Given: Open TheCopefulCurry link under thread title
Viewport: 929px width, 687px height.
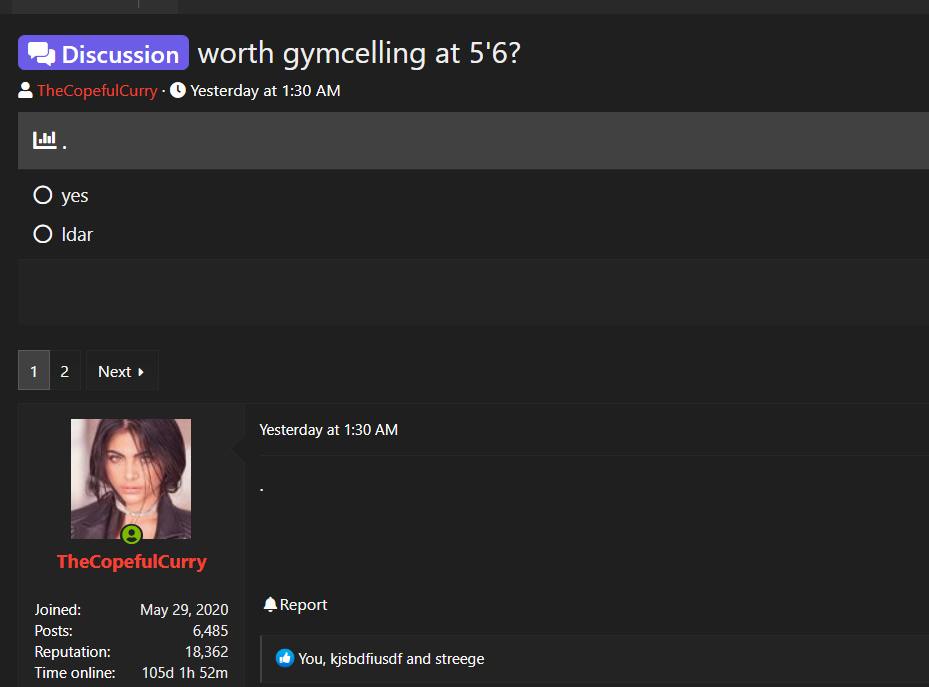Looking at the screenshot, I should 97,91.
